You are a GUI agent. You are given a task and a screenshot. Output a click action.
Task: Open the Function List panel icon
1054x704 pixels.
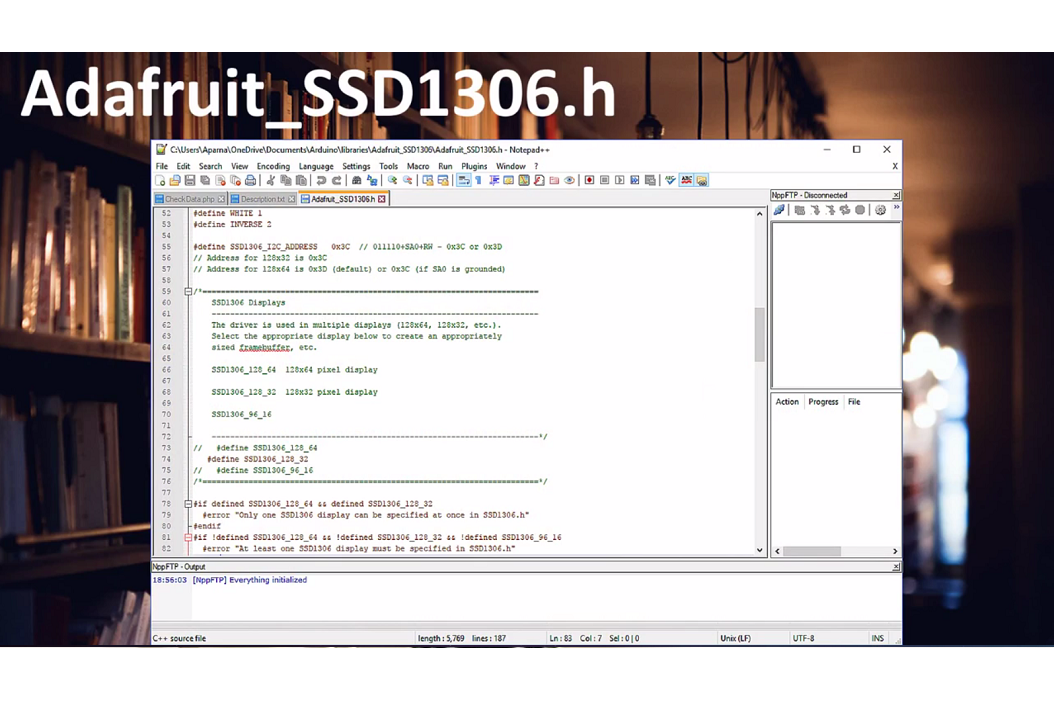point(539,180)
